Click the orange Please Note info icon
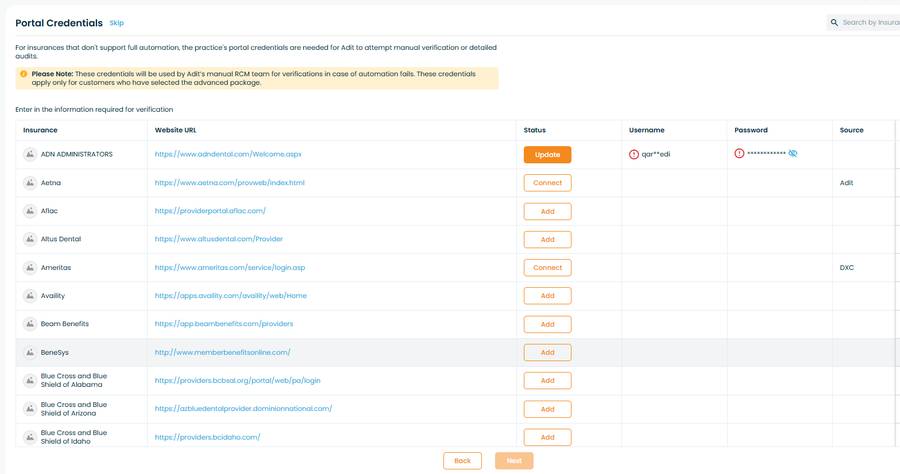This screenshot has height=474, width=900. tap(24, 74)
